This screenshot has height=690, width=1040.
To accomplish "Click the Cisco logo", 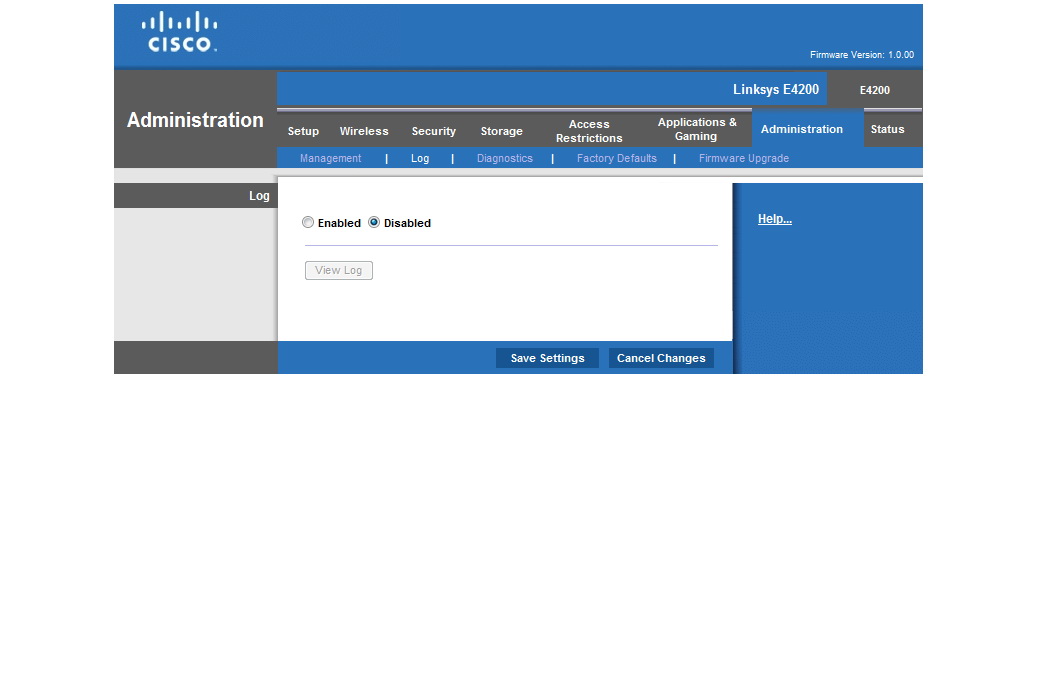I will [x=180, y=32].
